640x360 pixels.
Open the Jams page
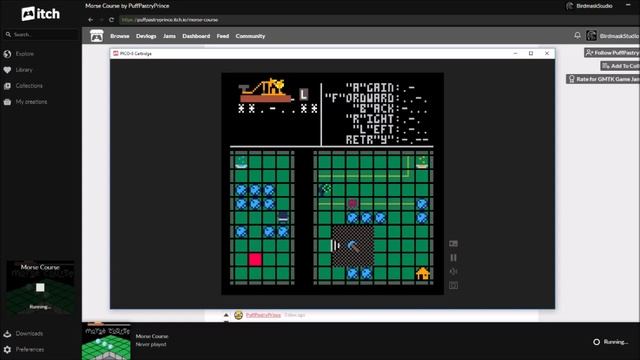tap(169, 36)
